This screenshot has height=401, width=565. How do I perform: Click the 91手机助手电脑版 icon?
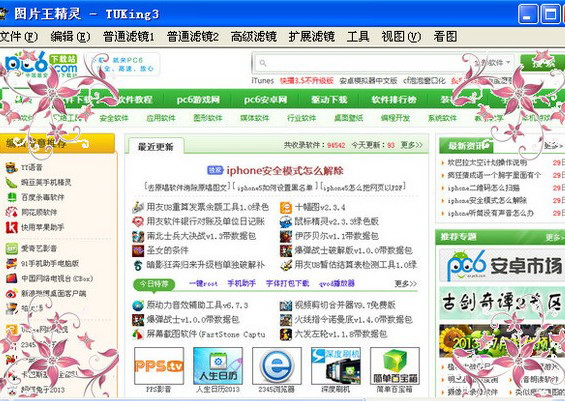[x=12, y=263]
